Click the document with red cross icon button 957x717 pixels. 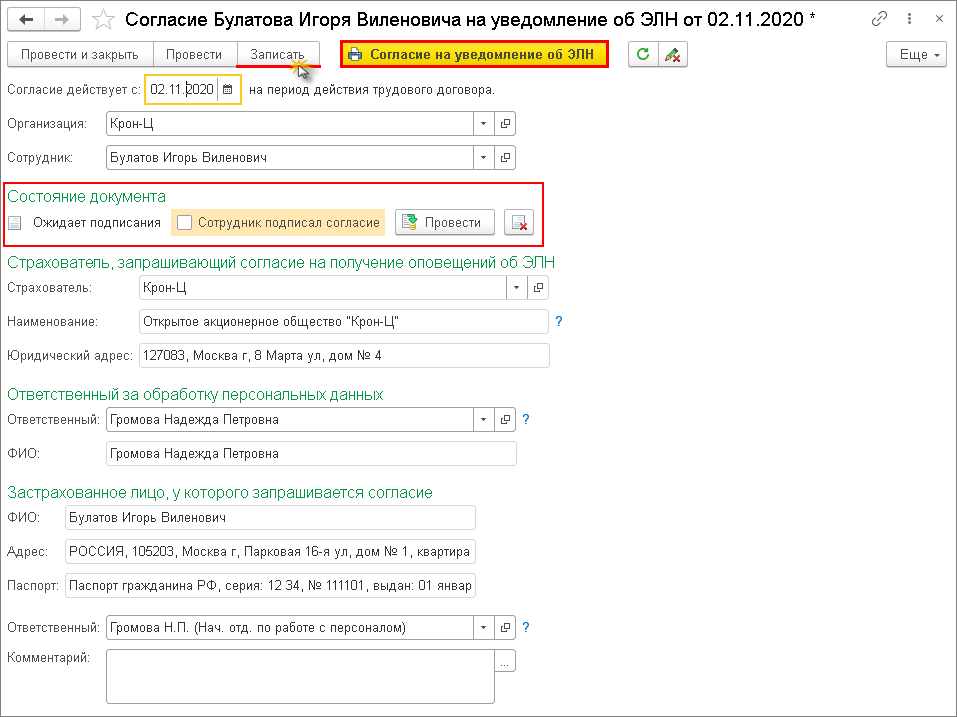(519, 223)
